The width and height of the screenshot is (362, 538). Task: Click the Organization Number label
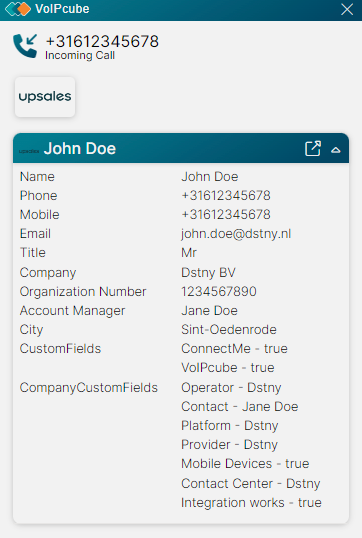point(83,292)
